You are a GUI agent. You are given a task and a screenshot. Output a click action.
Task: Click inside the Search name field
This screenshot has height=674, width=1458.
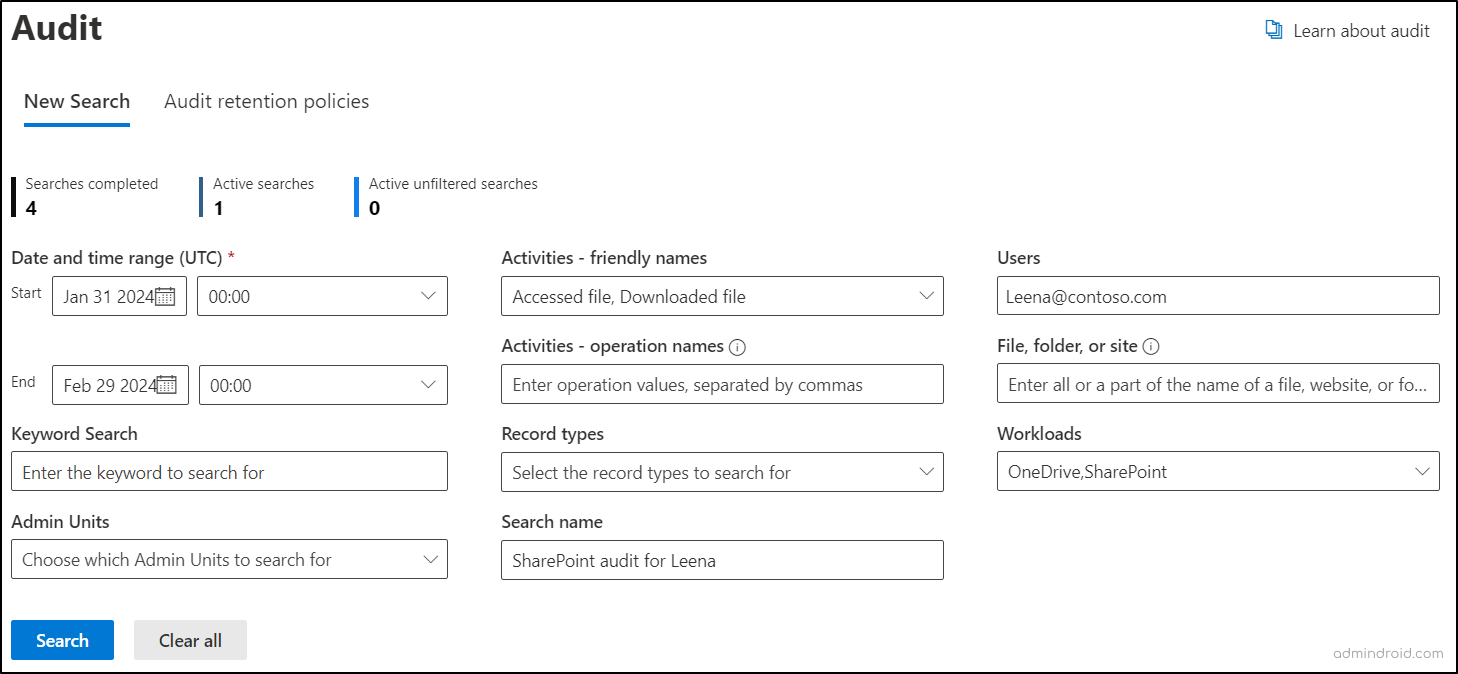pyautogui.click(x=722, y=560)
